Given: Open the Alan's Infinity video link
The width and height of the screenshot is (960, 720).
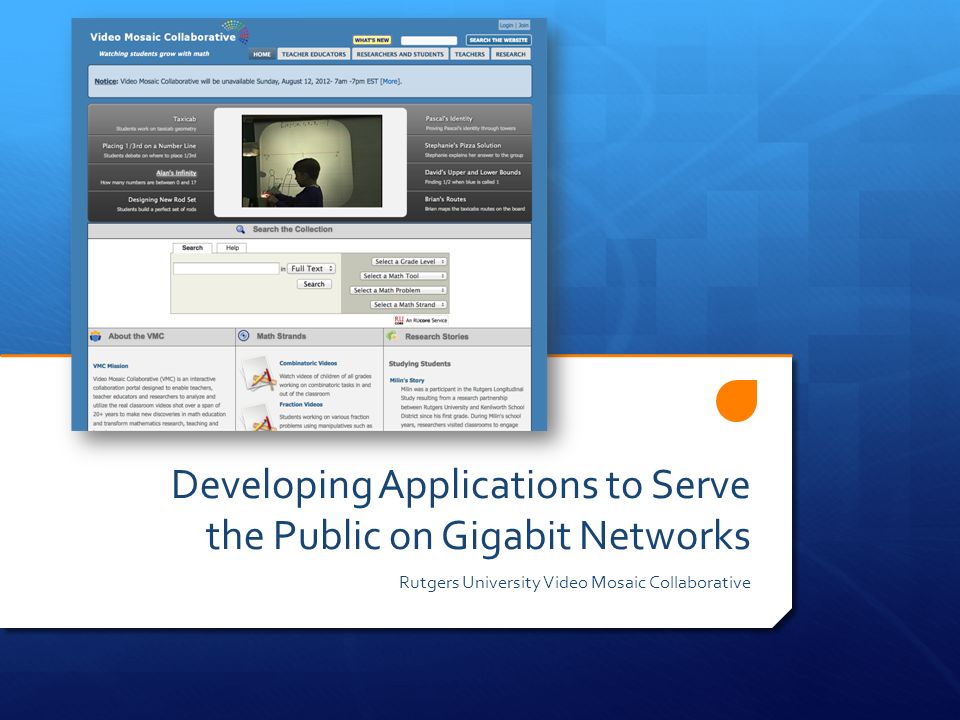Looking at the screenshot, I should pos(176,173).
